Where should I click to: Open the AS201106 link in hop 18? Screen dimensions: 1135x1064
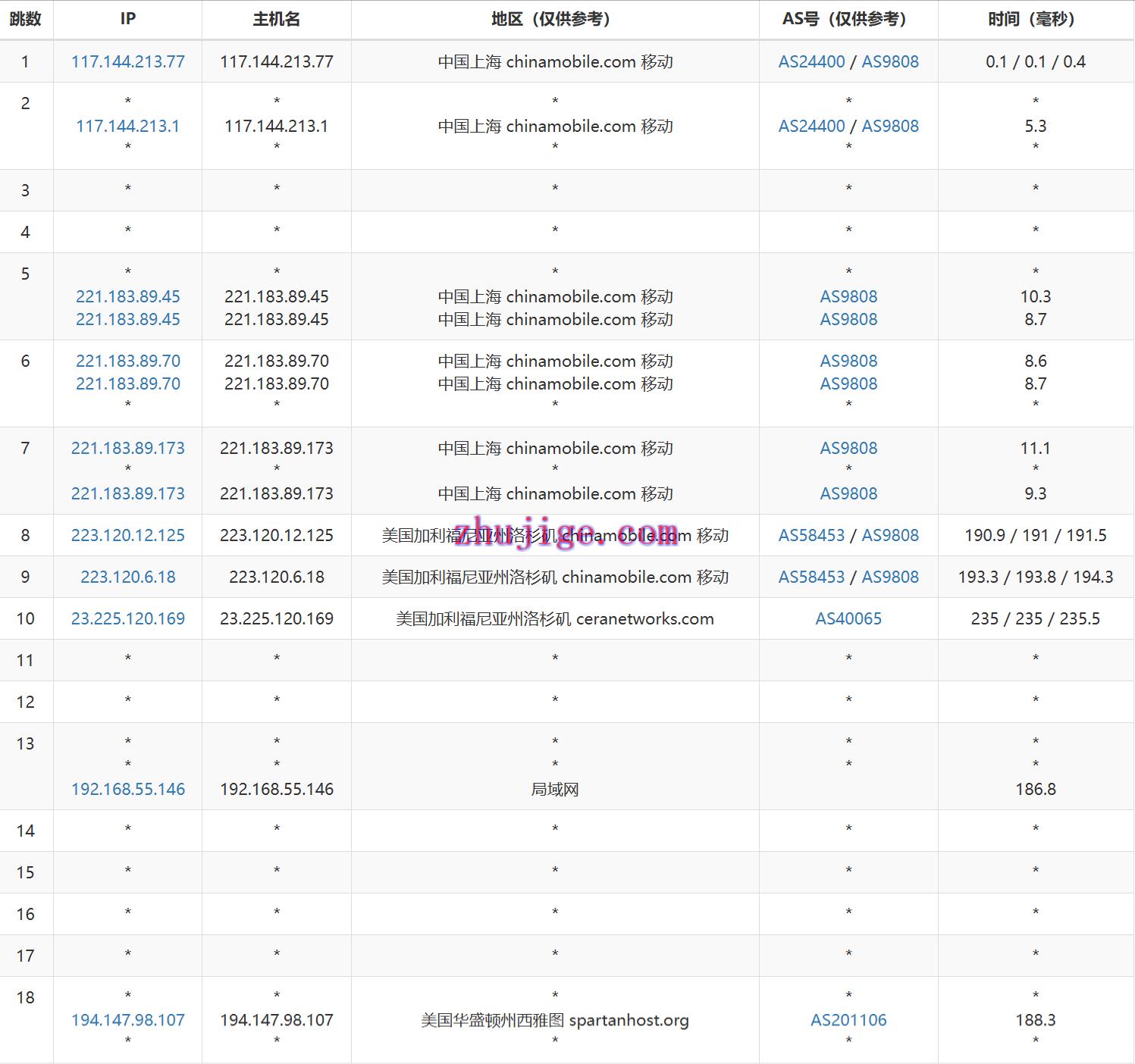tap(848, 1021)
